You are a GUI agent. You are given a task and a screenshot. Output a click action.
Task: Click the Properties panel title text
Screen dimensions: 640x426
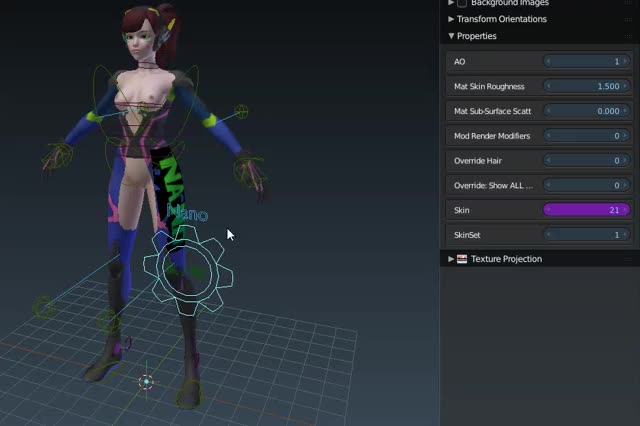tap(476, 36)
